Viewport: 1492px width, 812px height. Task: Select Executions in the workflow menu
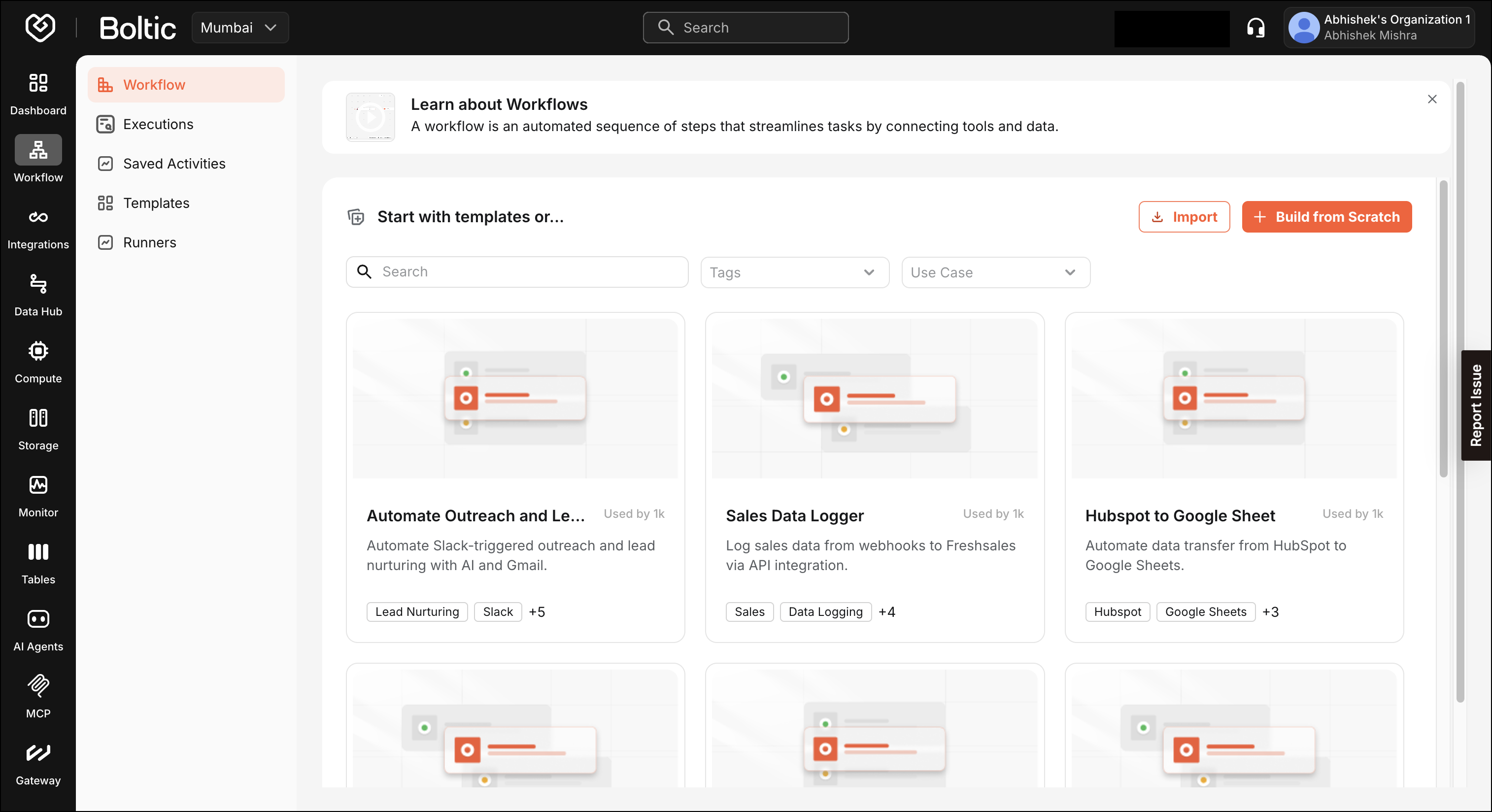click(x=158, y=125)
